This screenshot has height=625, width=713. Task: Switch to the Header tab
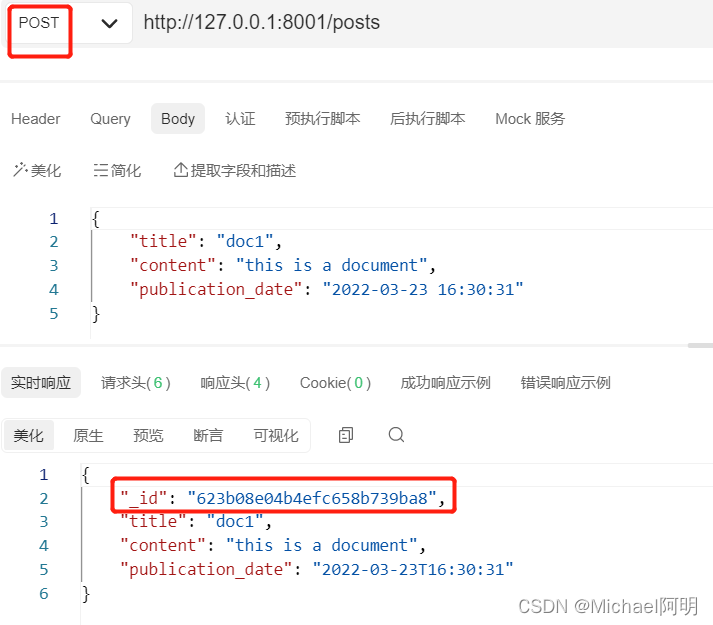coord(35,119)
